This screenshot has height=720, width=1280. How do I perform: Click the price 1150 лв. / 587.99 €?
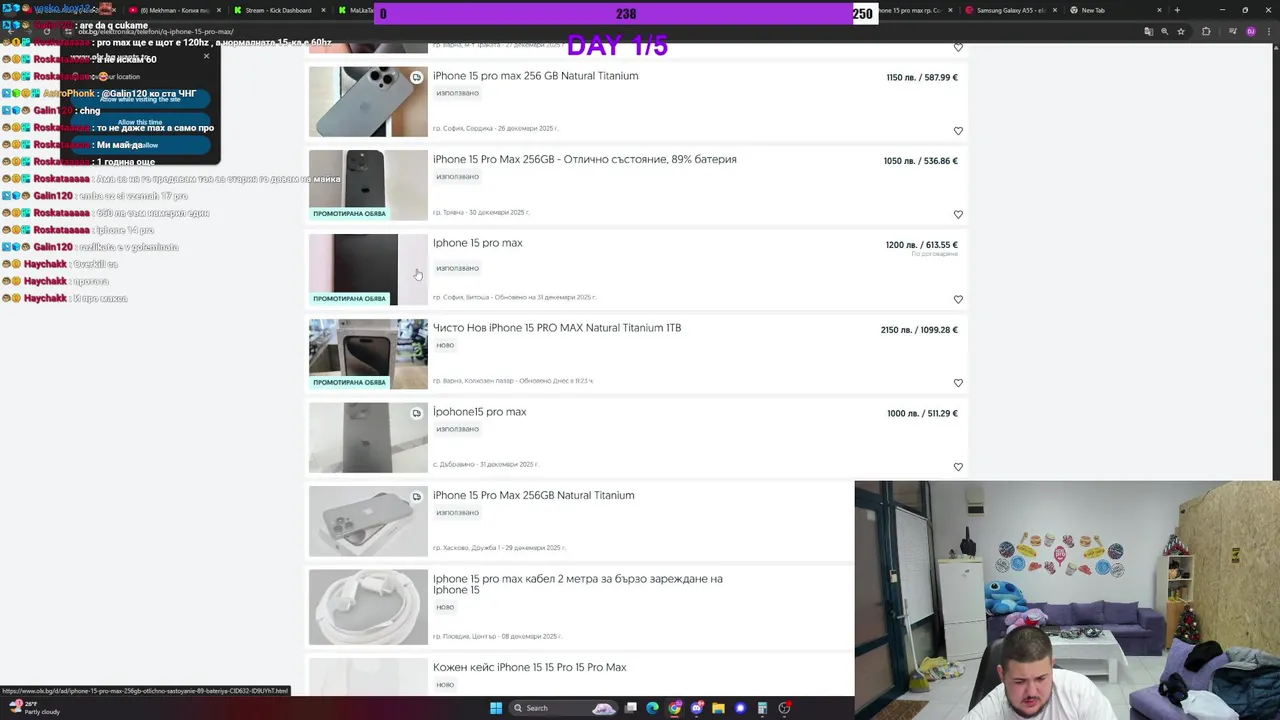pyautogui.click(x=921, y=78)
